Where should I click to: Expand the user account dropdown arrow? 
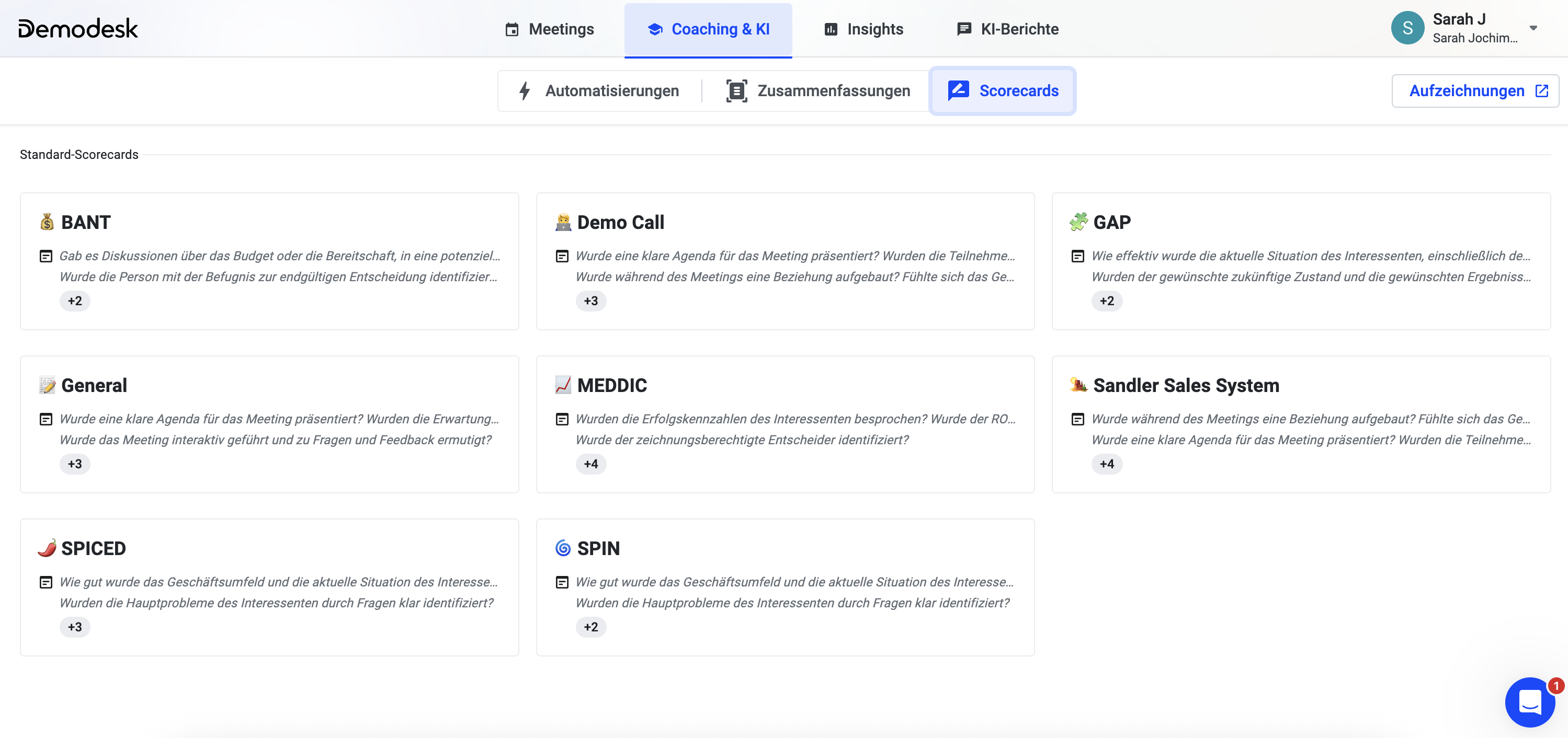point(1533,28)
